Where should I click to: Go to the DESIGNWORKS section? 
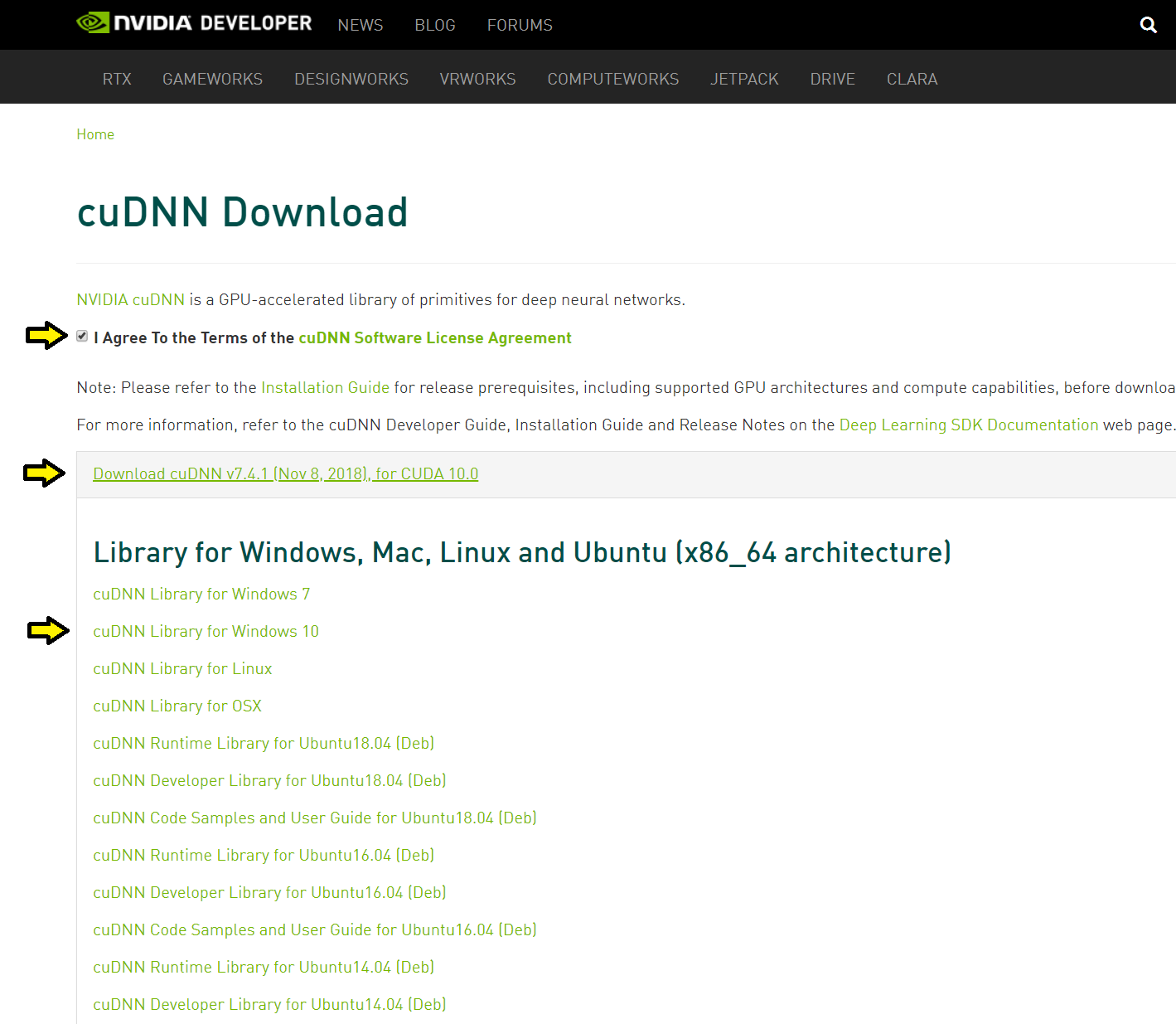click(x=351, y=79)
